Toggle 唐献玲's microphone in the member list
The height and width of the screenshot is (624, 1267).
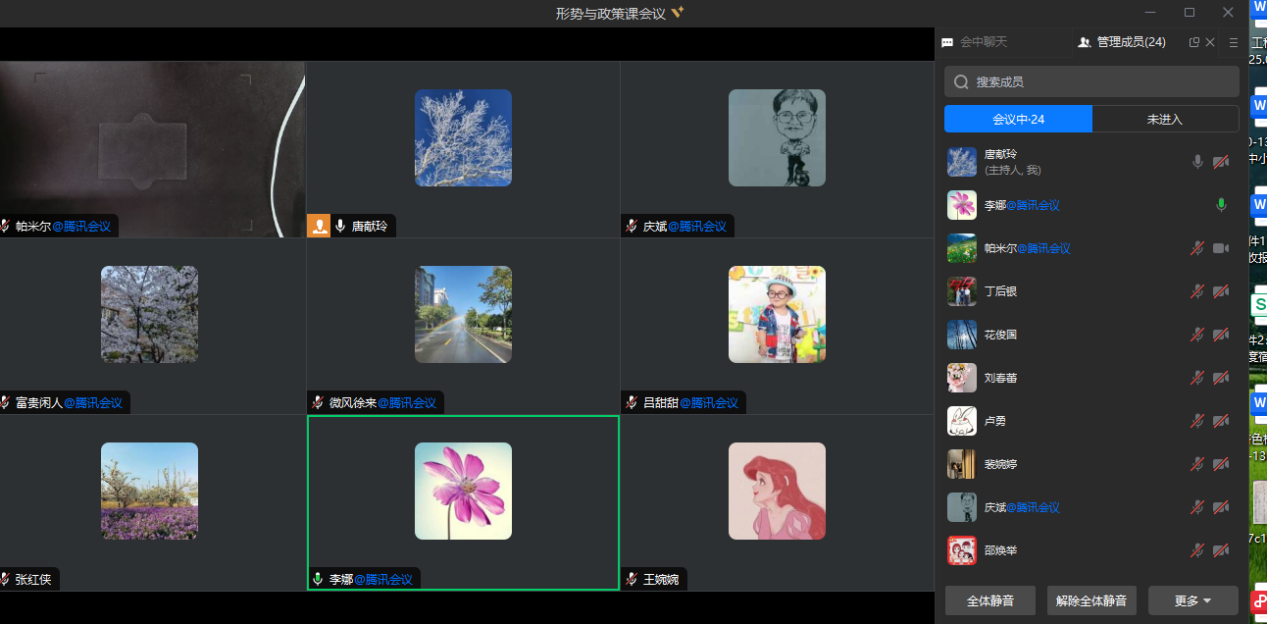tap(1197, 162)
